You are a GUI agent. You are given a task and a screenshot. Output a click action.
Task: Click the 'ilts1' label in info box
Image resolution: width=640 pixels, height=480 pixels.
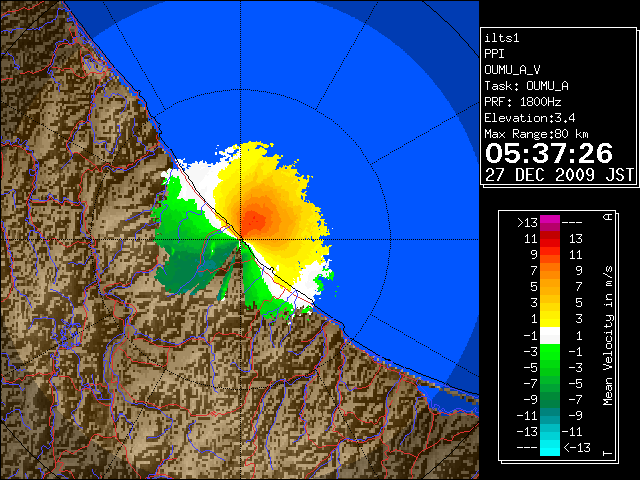pyautogui.click(x=502, y=38)
